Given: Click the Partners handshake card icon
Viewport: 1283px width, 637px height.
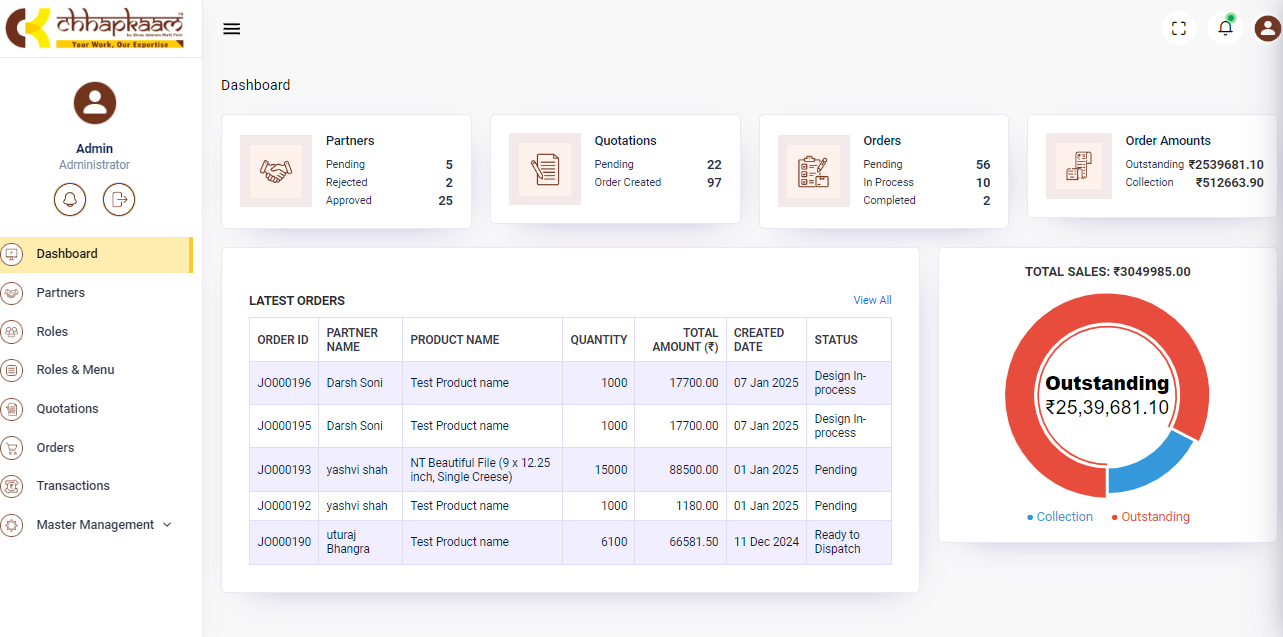Looking at the screenshot, I should 275,171.
